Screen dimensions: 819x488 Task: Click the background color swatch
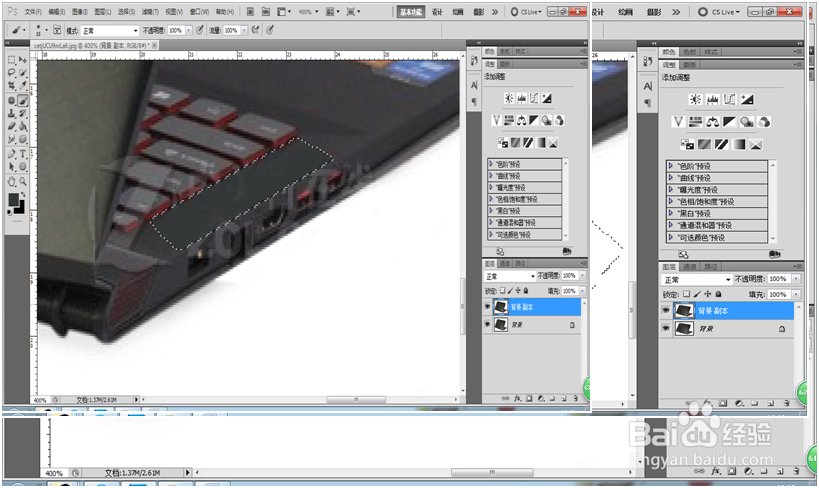(20, 207)
